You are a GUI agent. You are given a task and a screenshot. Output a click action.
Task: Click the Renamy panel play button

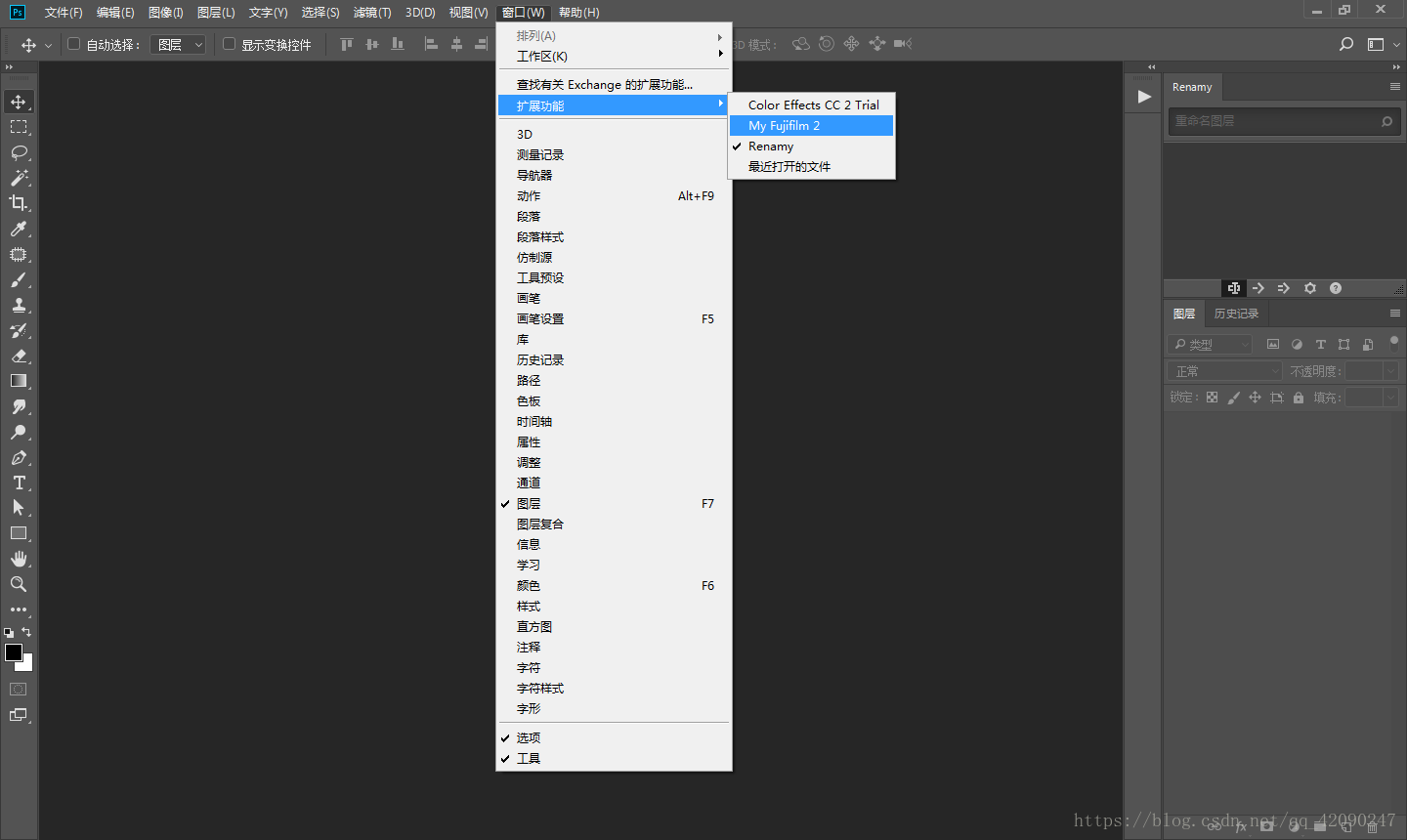click(1144, 97)
